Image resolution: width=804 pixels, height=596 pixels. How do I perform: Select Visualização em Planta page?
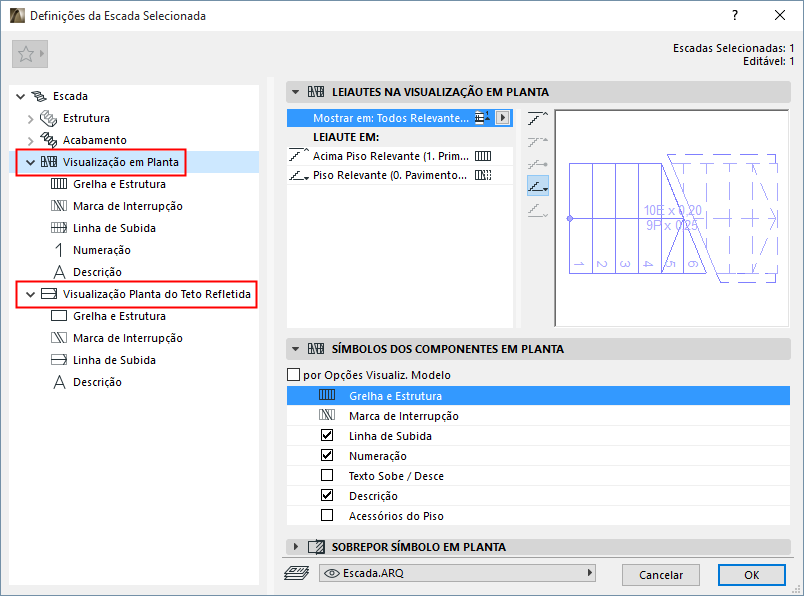120,162
